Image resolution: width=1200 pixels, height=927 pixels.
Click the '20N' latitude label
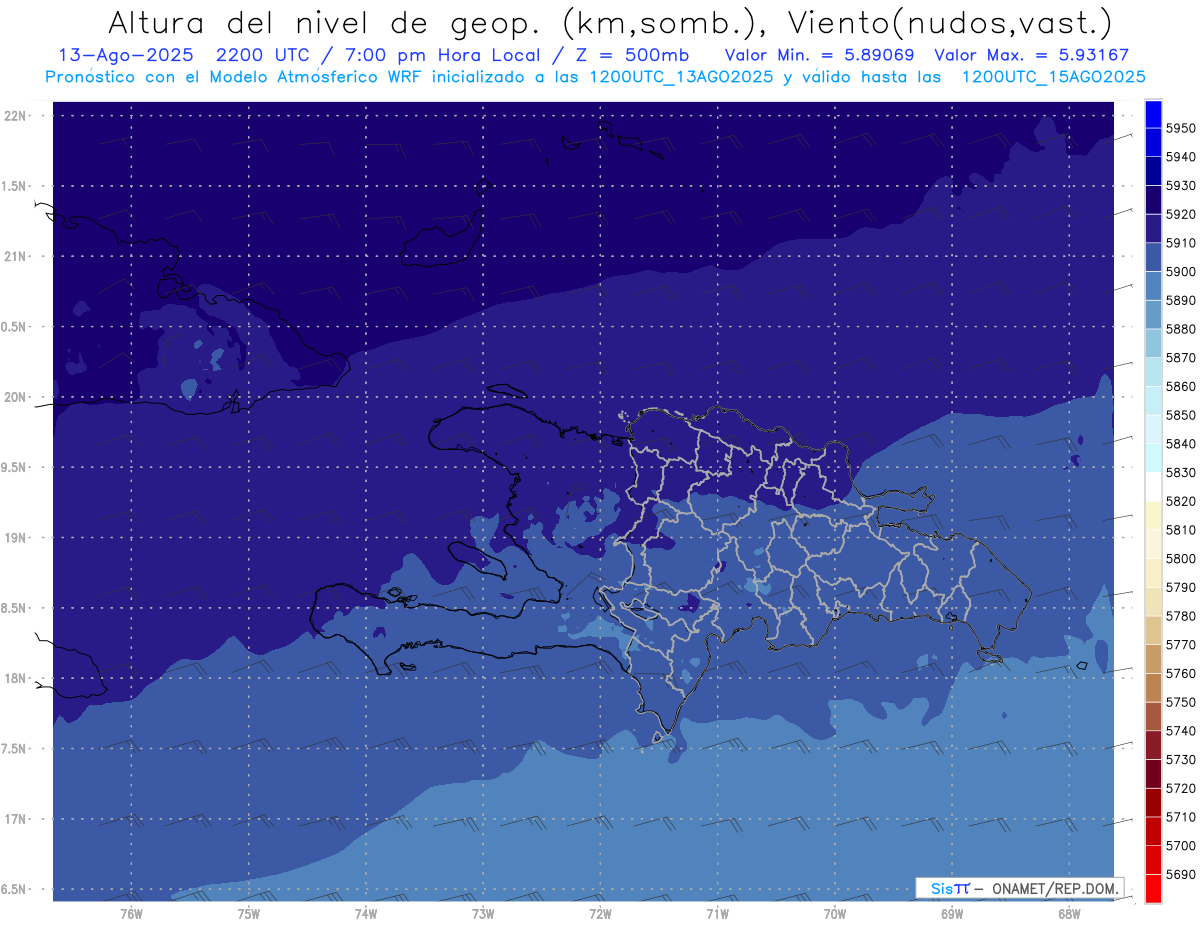point(15,397)
